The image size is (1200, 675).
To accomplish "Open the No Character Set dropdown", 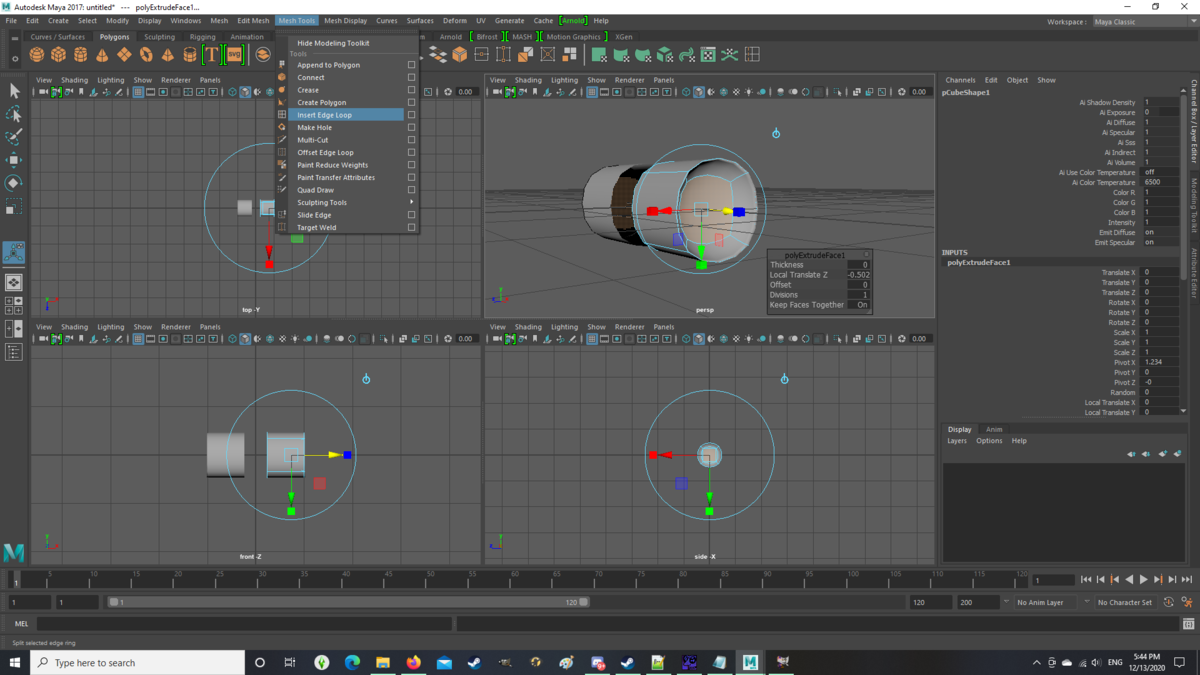I will (1126, 602).
